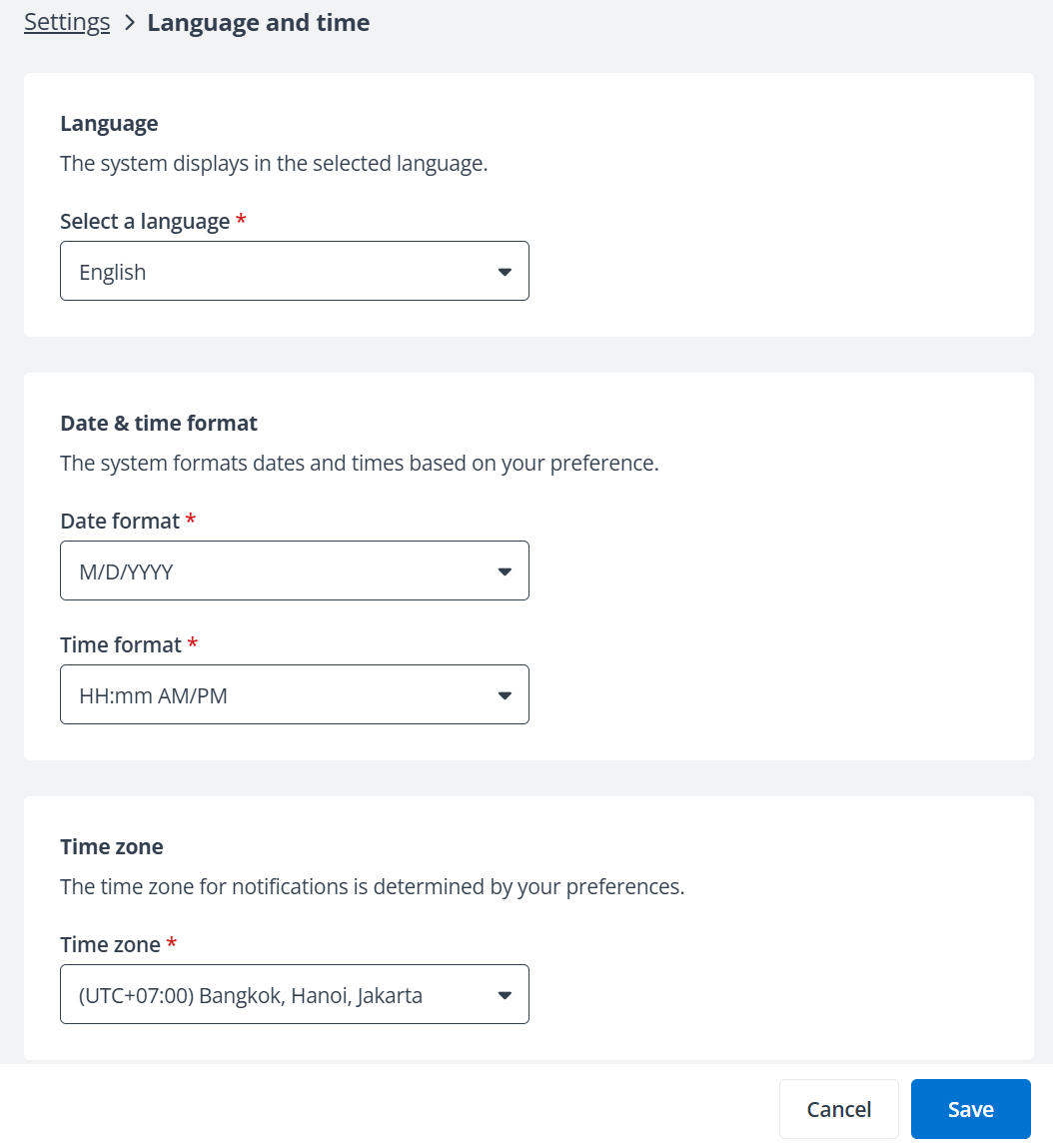Click the chevron on the Time format dropdown
The image size is (1053, 1148).
point(505,694)
